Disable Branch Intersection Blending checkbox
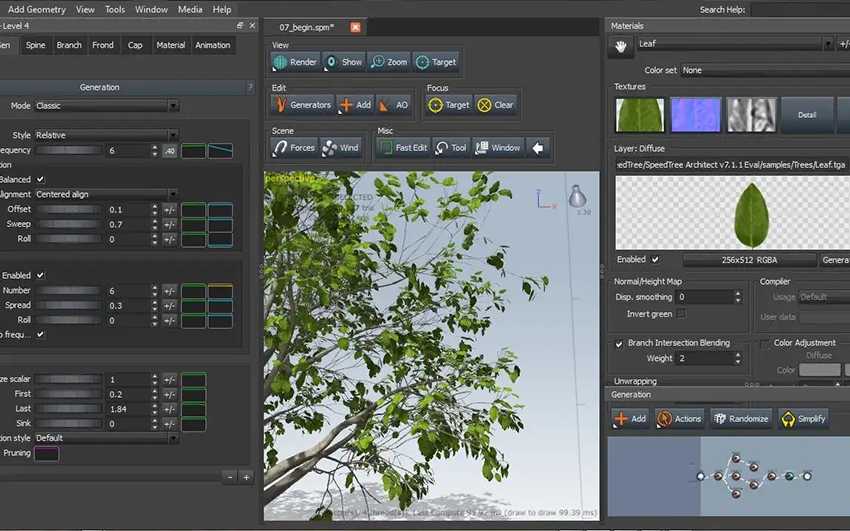 [x=619, y=344]
